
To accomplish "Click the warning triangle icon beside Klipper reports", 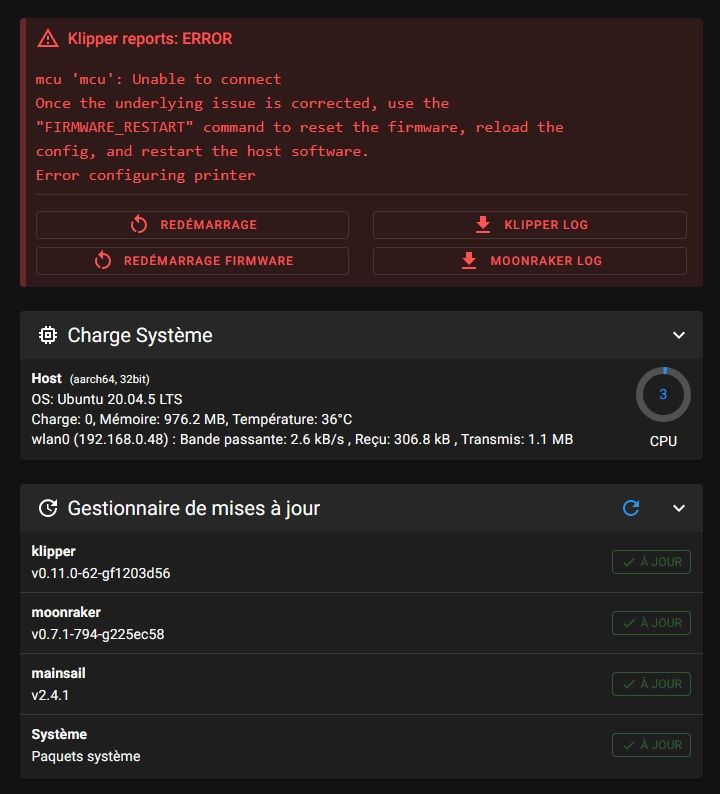I will pyautogui.click(x=48, y=38).
